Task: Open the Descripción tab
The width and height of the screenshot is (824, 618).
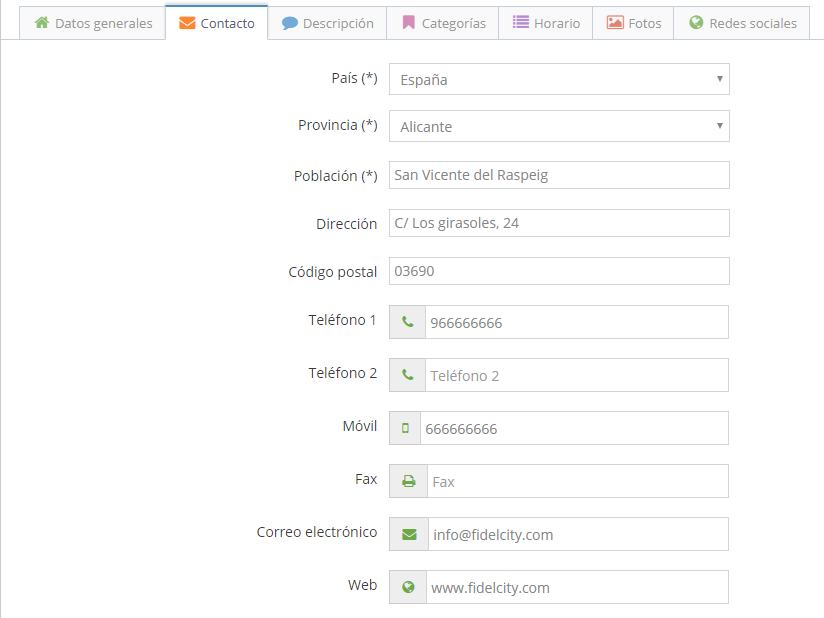Action: tap(328, 23)
